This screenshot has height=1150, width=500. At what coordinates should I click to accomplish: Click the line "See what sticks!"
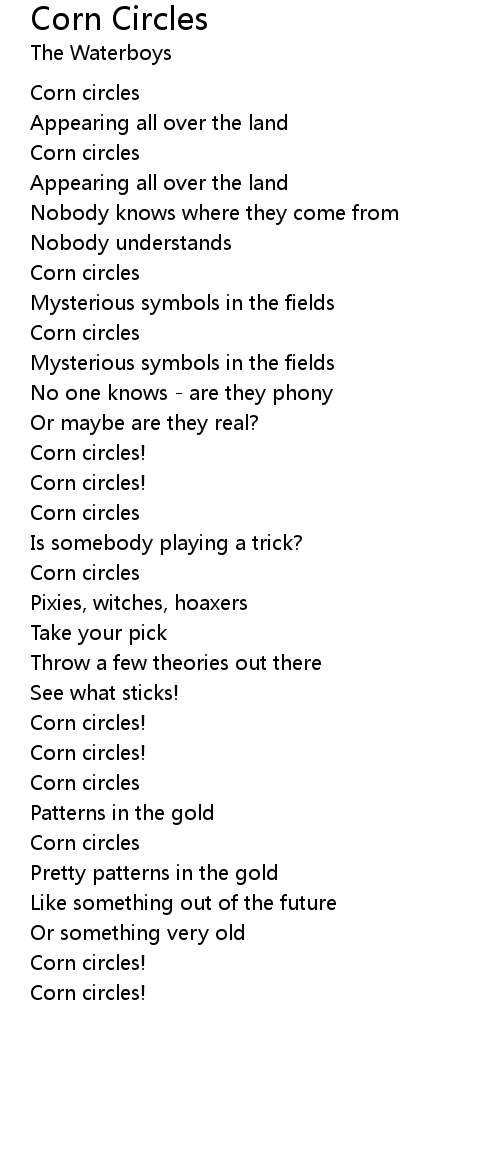point(105,693)
